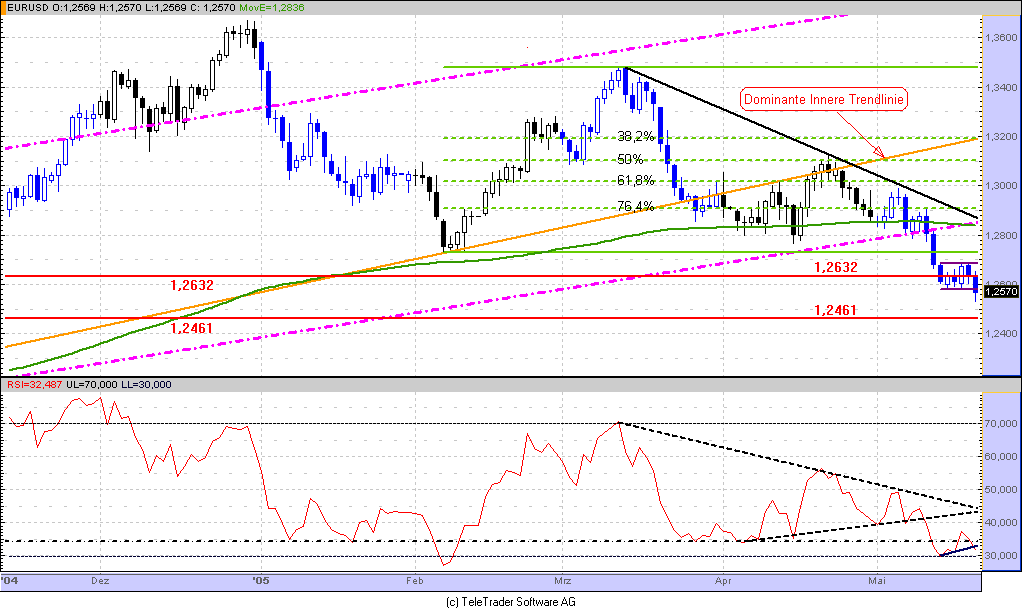Click the orange marker beside EURUSD title
Screen dimensions: 1022x608
(x=6, y=7)
